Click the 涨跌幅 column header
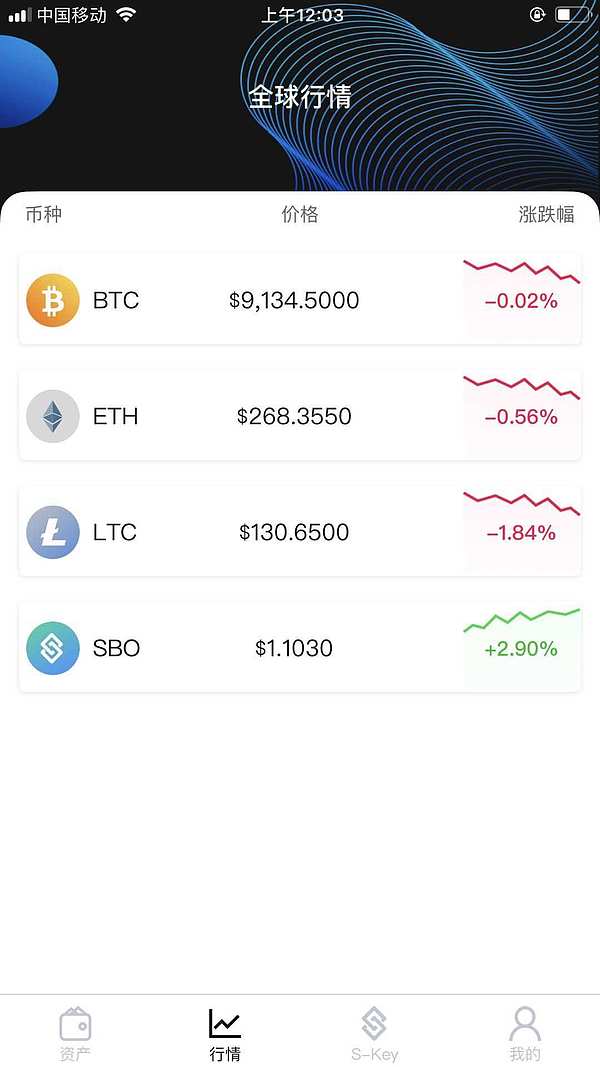This screenshot has height=1067, width=600. tap(546, 214)
